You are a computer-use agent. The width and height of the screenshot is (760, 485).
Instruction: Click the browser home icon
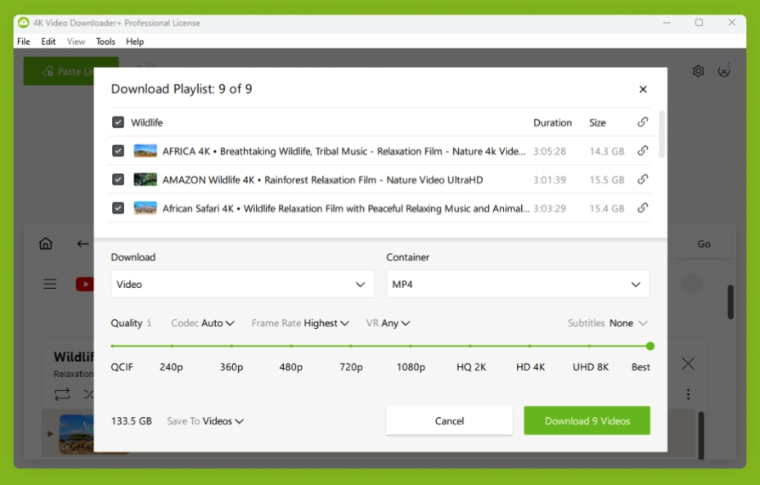coord(46,244)
